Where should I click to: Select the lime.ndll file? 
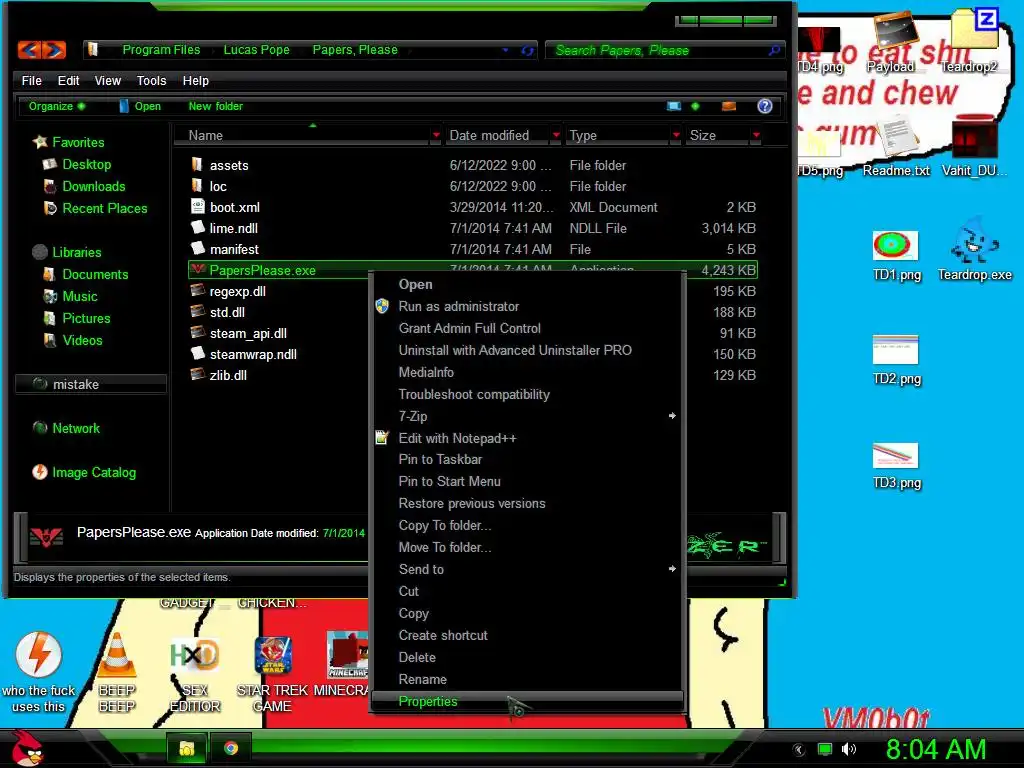pos(233,228)
